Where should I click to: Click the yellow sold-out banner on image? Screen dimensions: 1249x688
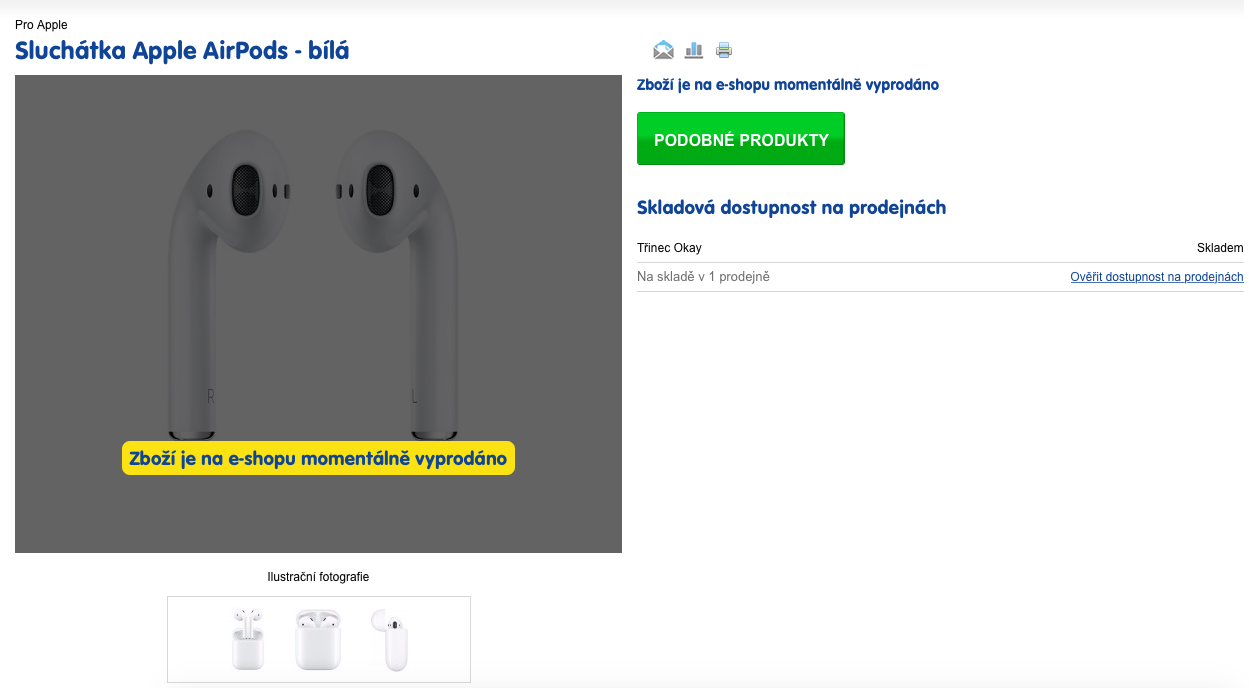coord(318,458)
